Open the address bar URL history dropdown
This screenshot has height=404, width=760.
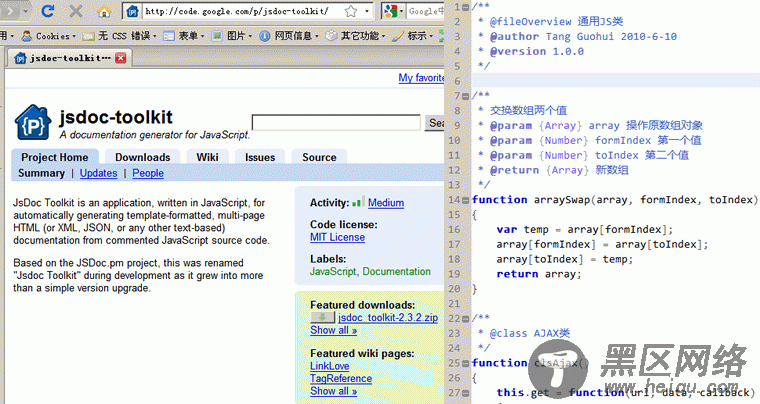coord(366,11)
